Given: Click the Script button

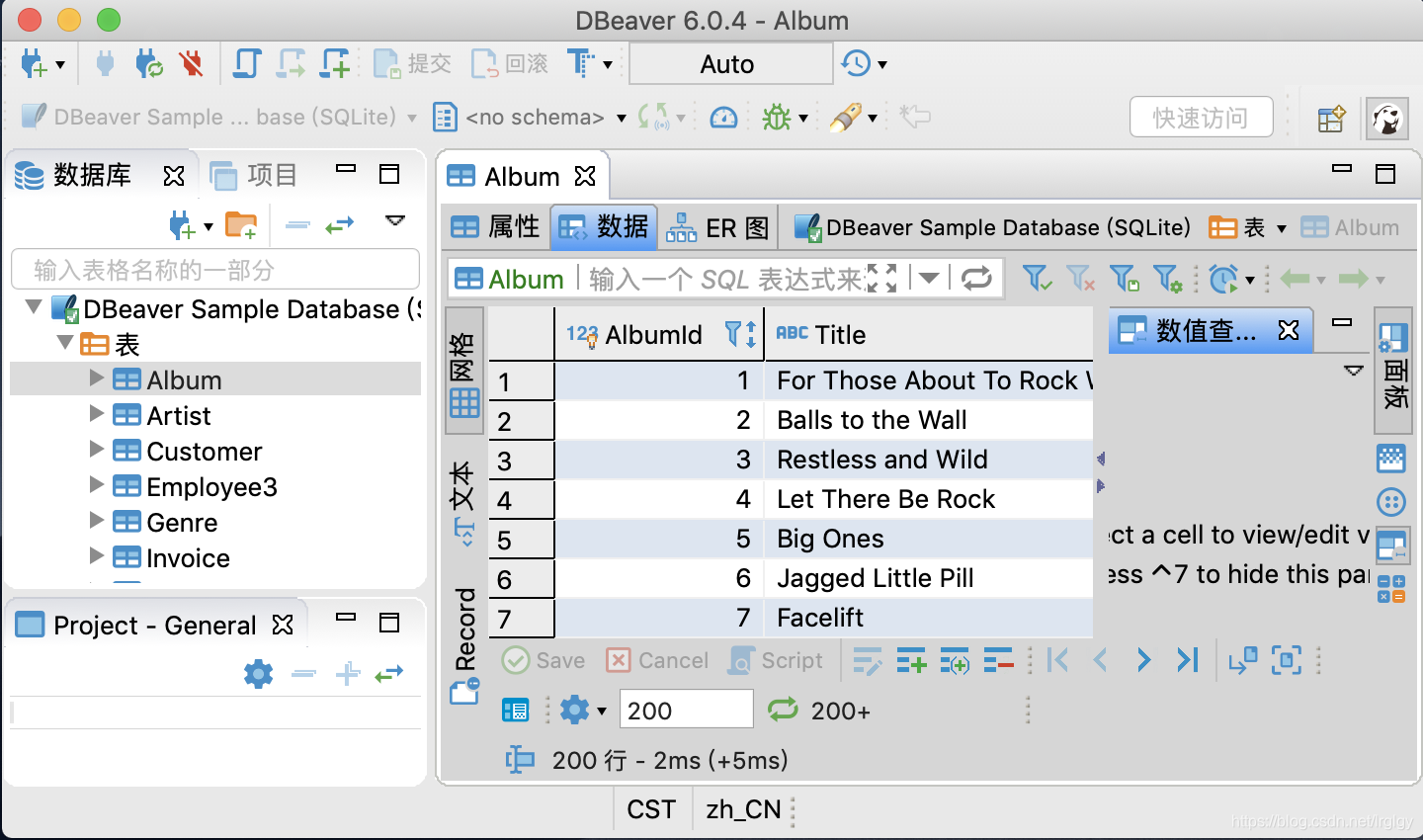Looking at the screenshot, I should click(x=777, y=660).
